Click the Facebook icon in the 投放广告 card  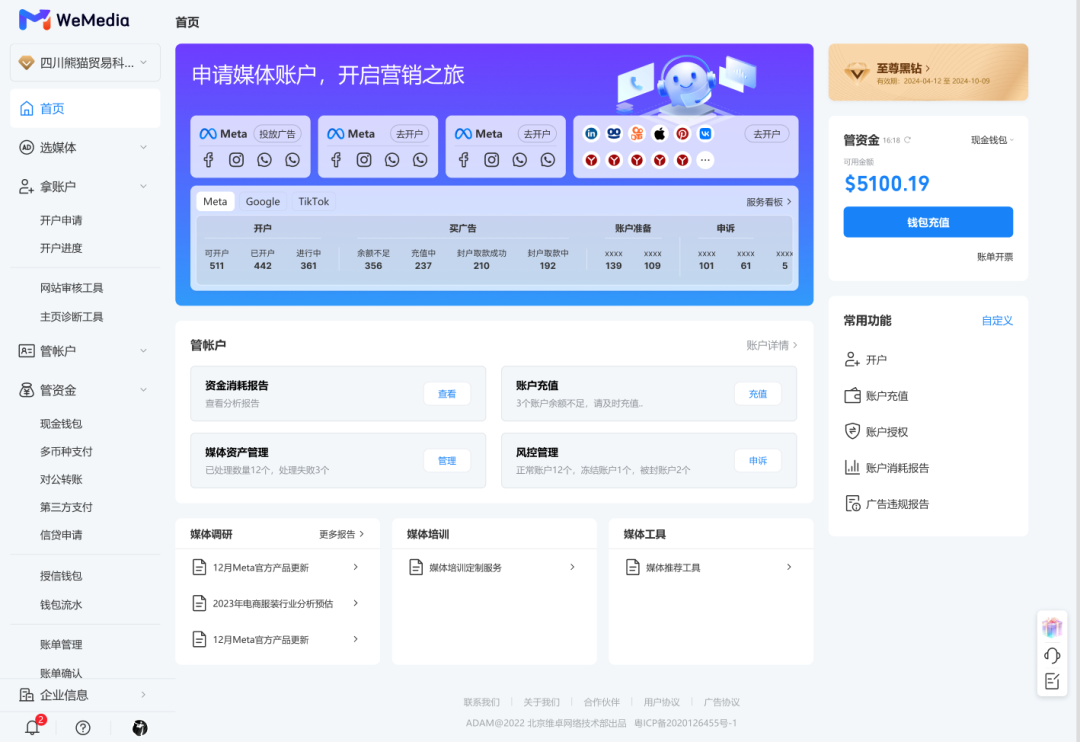tap(208, 160)
